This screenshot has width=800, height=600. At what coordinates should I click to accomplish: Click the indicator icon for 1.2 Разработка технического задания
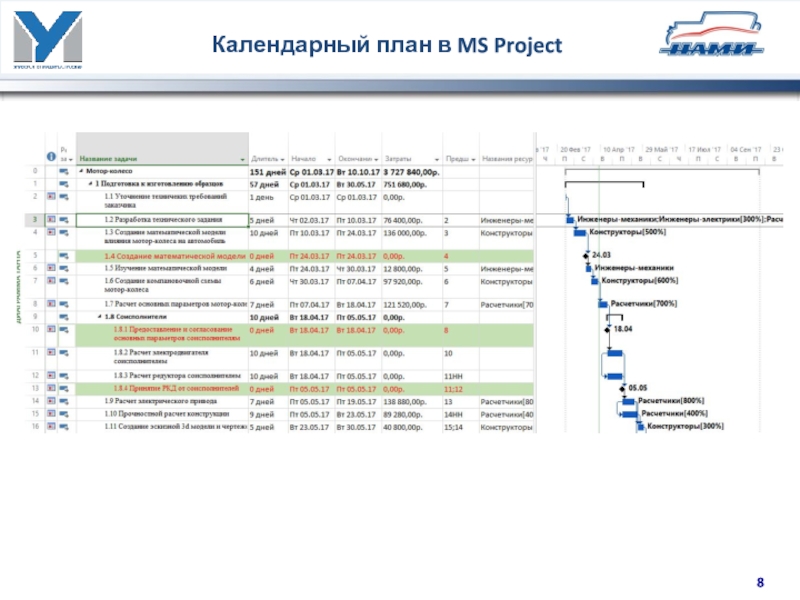(x=51, y=220)
